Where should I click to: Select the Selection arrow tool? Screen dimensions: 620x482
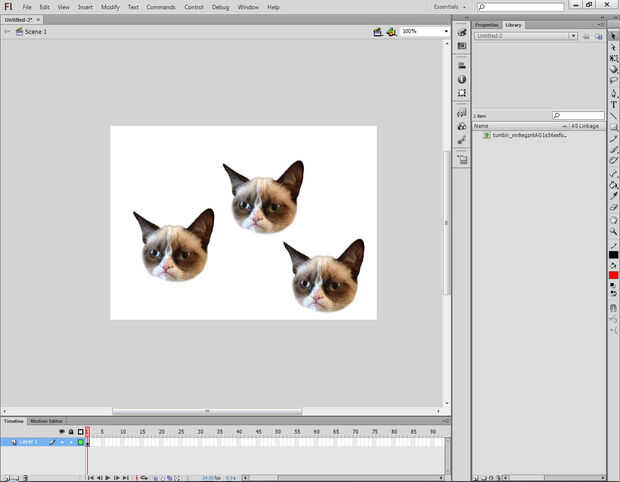click(x=613, y=36)
